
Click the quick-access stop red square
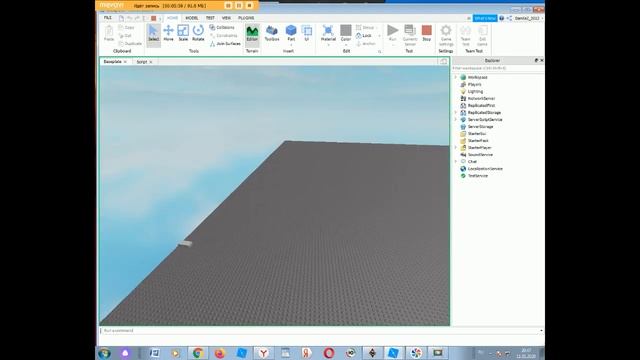(153, 18)
